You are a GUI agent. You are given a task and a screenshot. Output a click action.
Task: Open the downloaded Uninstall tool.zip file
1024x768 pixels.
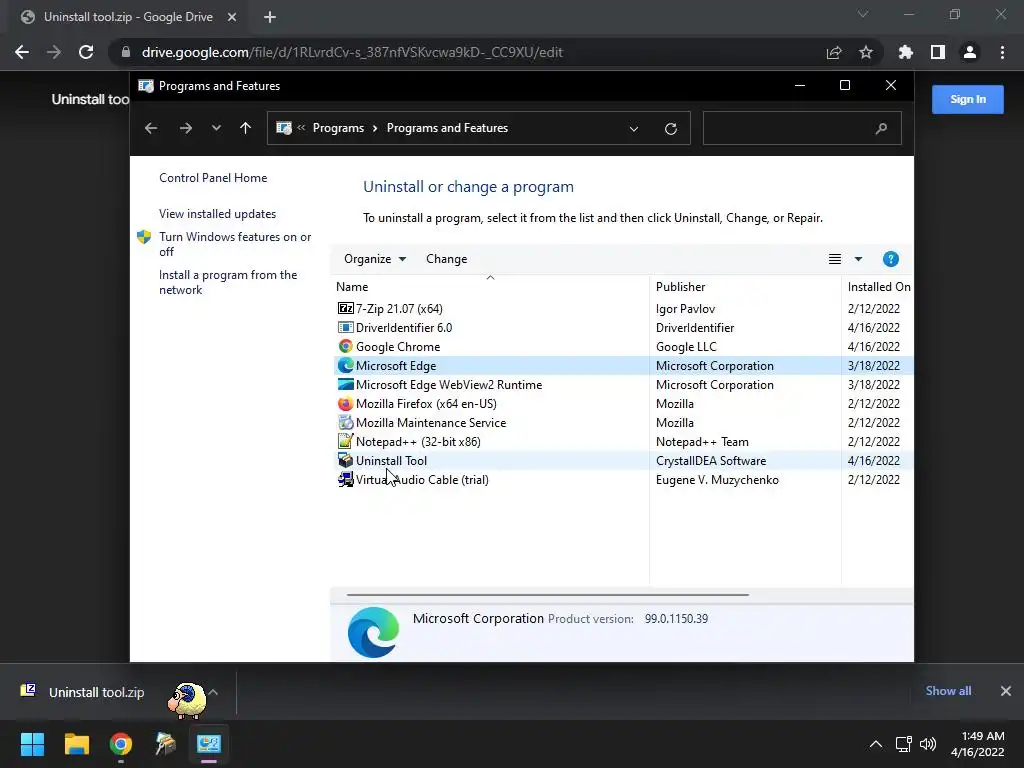pyautogui.click(x=97, y=692)
